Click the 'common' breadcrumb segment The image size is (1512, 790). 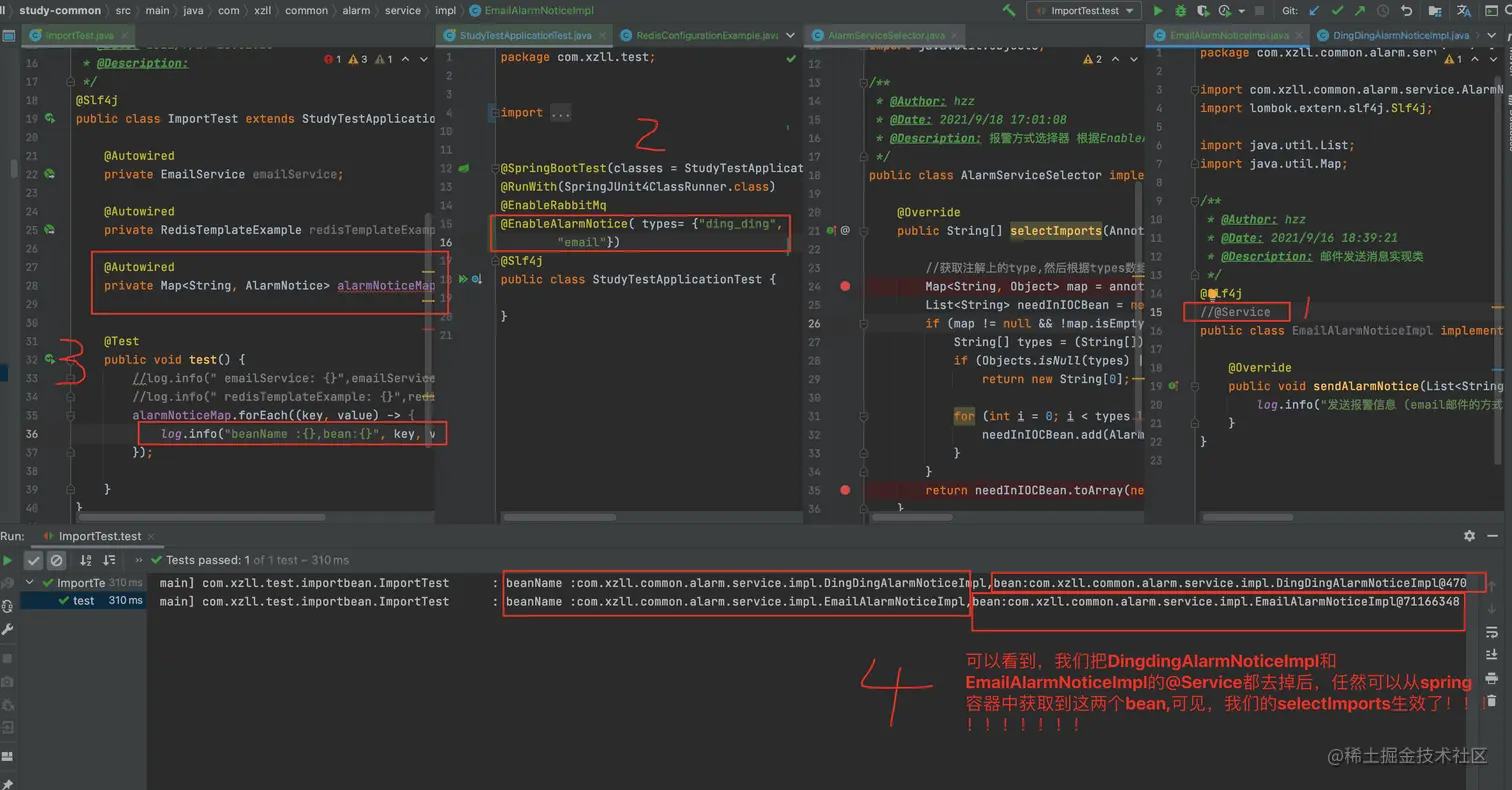click(x=306, y=10)
